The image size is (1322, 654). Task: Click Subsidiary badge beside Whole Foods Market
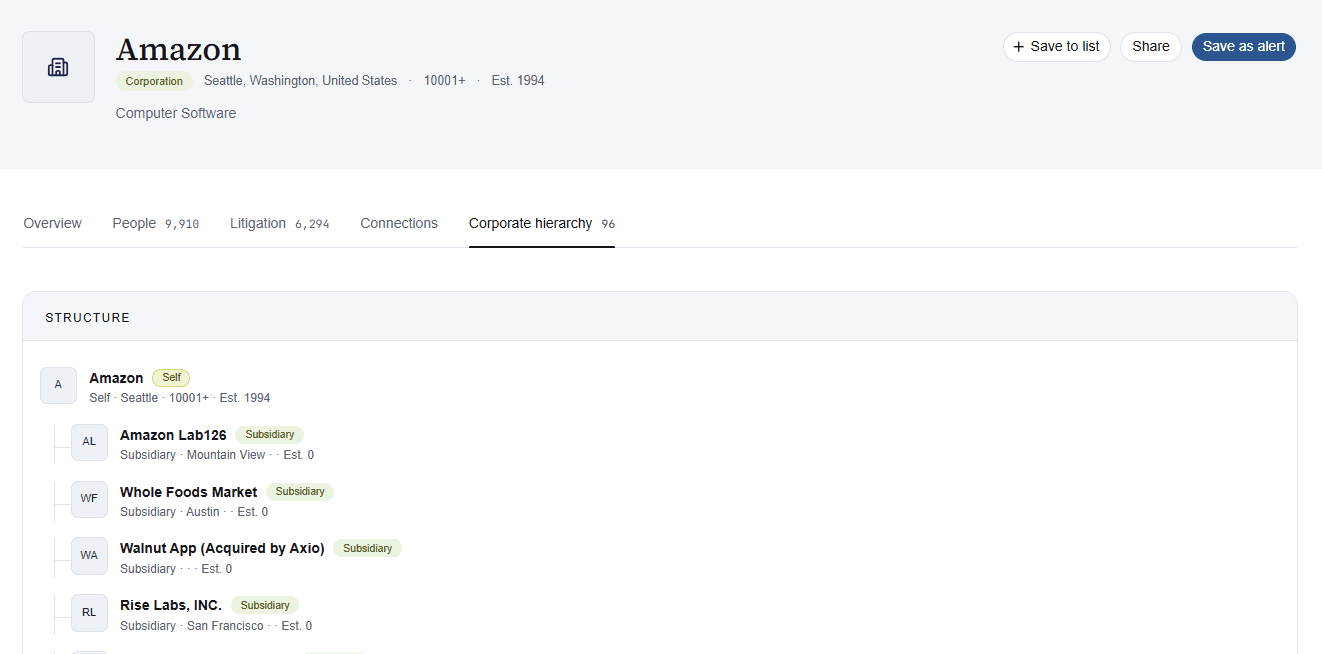[x=300, y=492]
